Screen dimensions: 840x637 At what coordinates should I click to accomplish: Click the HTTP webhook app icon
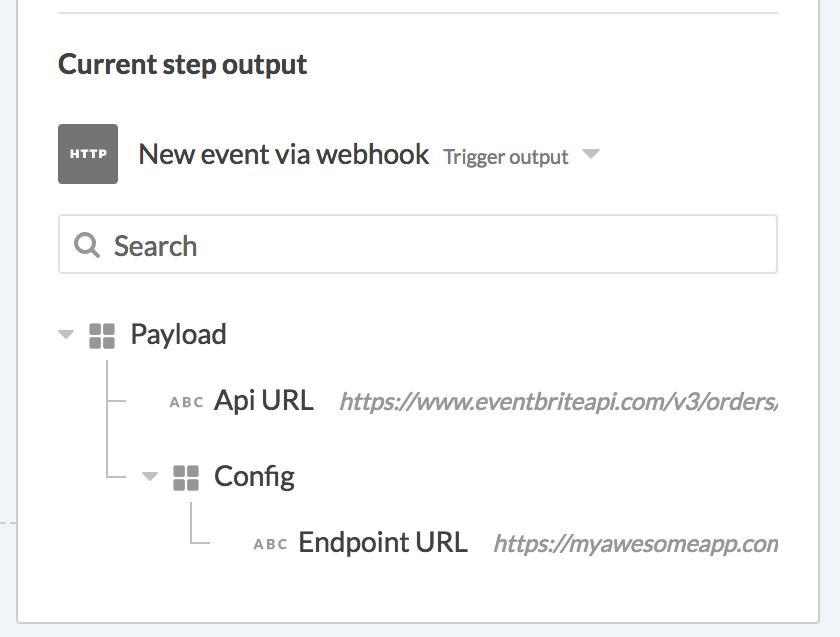point(88,154)
